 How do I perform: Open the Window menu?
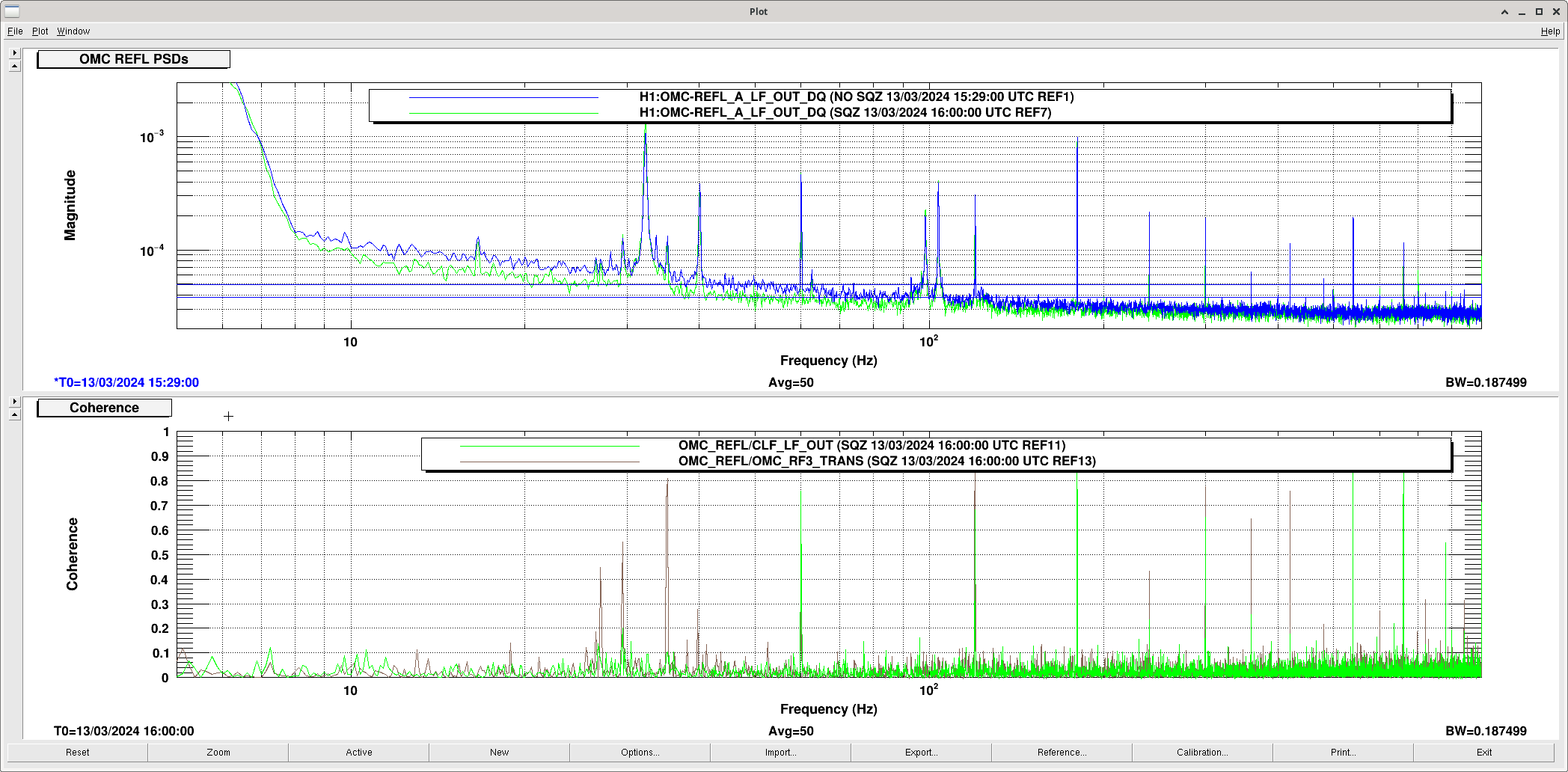click(x=73, y=31)
